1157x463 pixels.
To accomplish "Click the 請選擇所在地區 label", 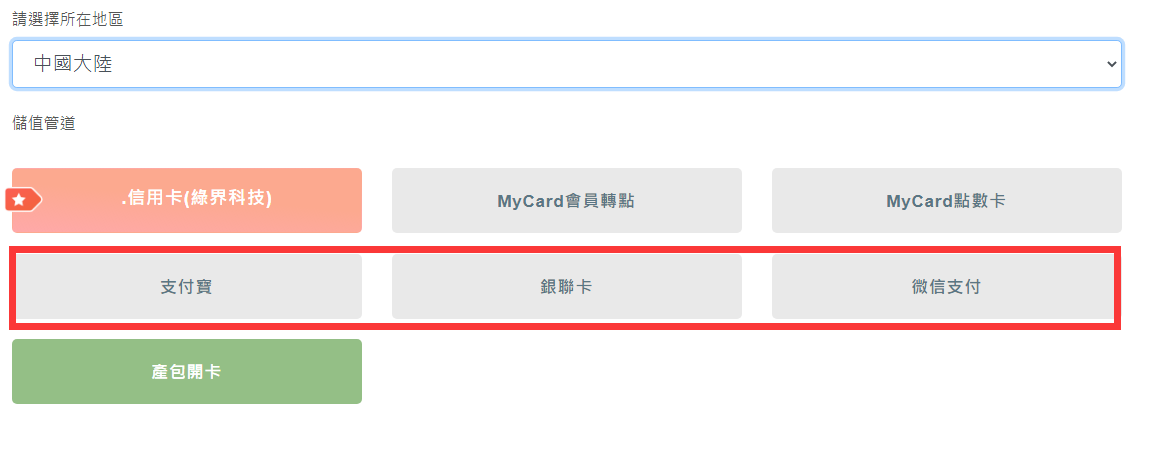I will [67, 20].
